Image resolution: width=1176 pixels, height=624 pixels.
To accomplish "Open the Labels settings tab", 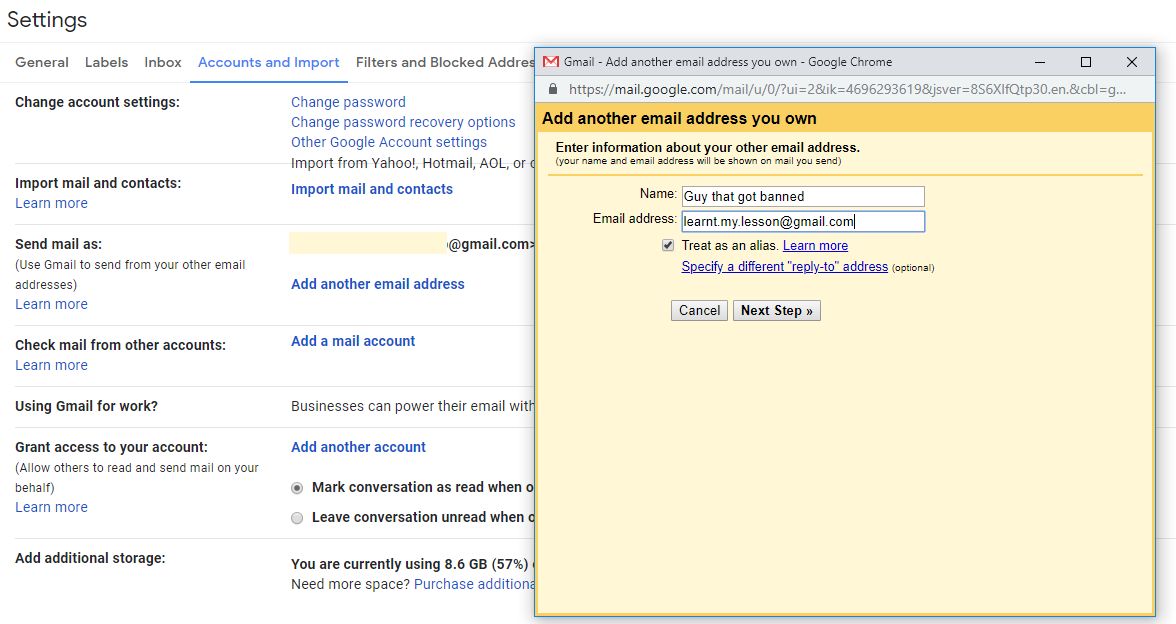I will click(106, 62).
